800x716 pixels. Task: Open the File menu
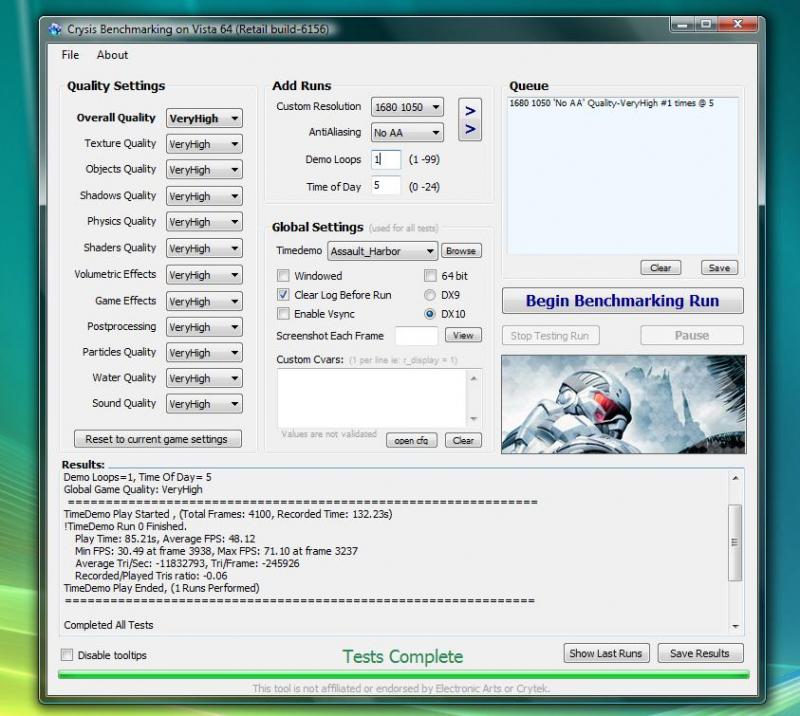(70, 55)
